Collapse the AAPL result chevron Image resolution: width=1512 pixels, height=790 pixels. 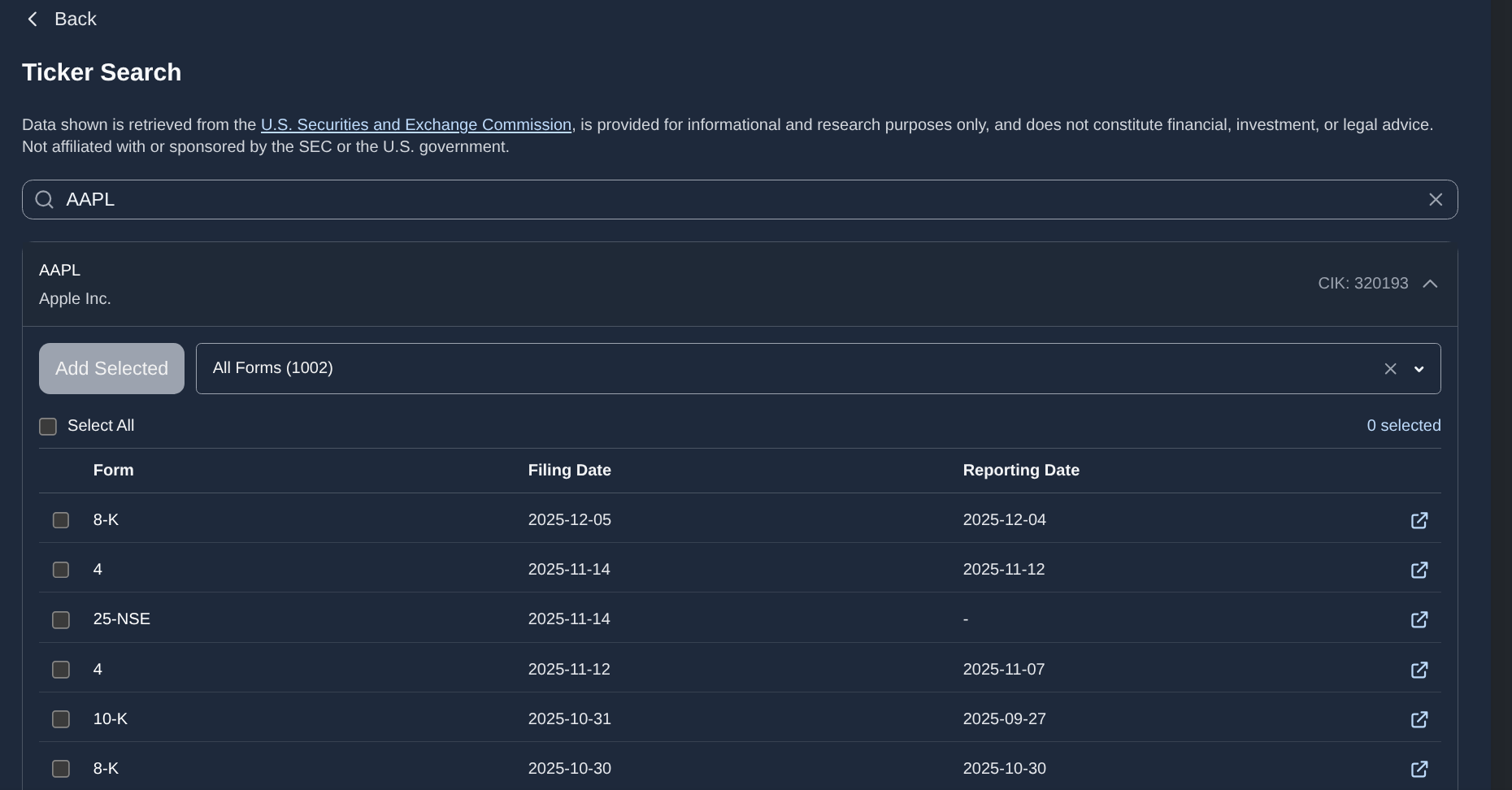pos(1430,284)
